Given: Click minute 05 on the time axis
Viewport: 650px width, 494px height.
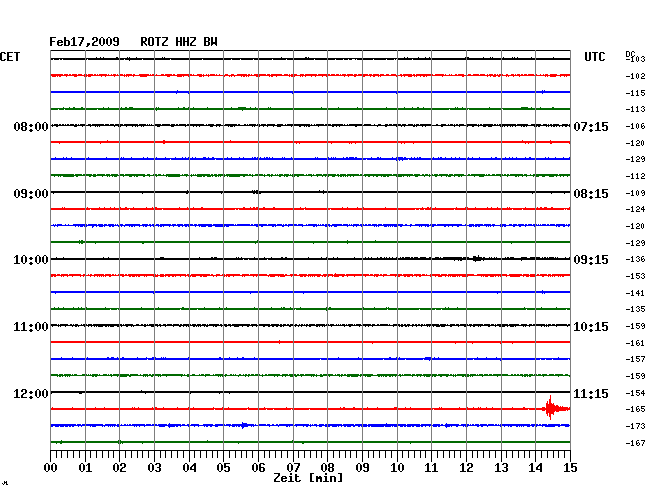Looking at the screenshot, I should [223, 468].
